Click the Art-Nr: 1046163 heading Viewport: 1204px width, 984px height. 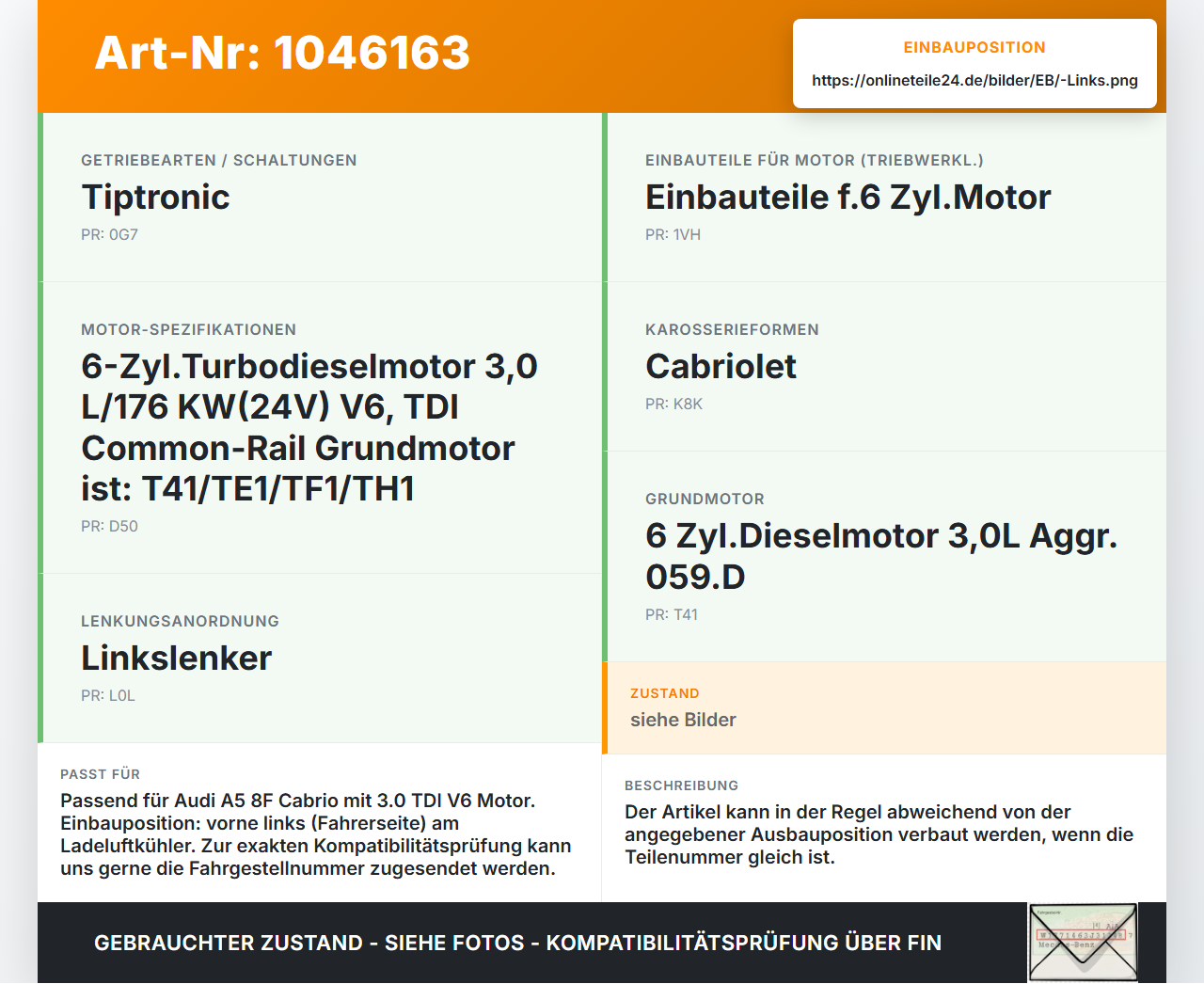[x=282, y=53]
